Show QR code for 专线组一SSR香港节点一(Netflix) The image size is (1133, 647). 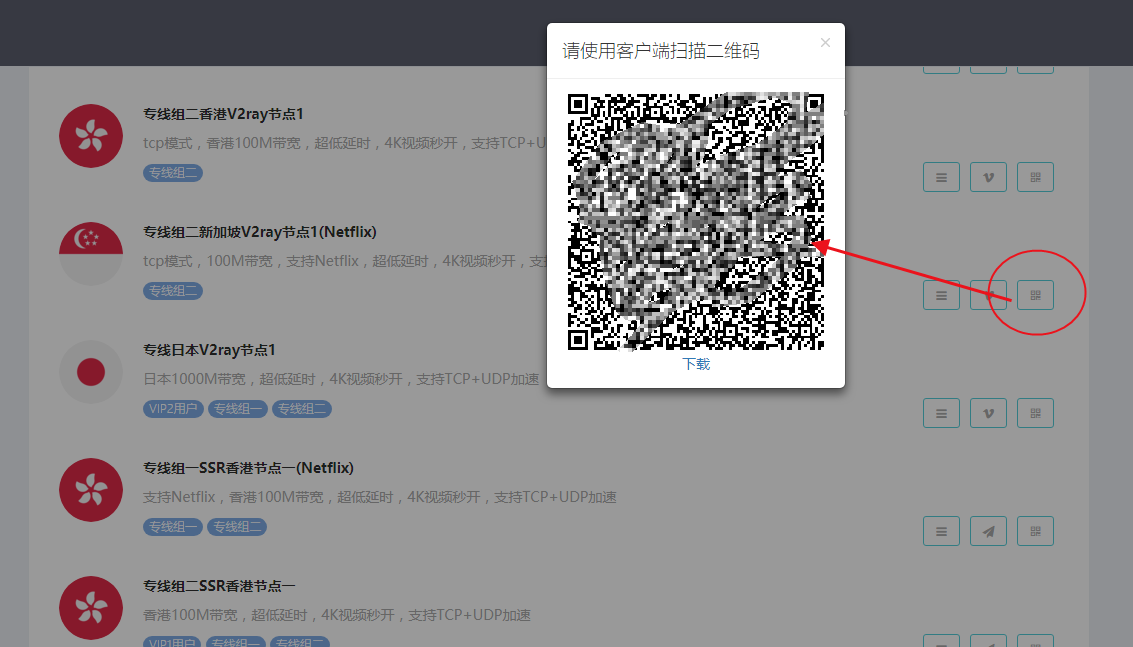coord(1035,531)
